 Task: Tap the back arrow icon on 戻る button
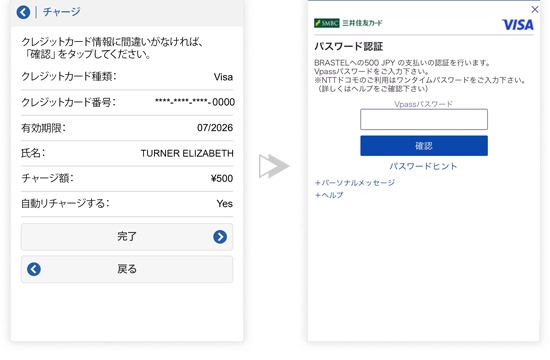[x=34, y=269]
